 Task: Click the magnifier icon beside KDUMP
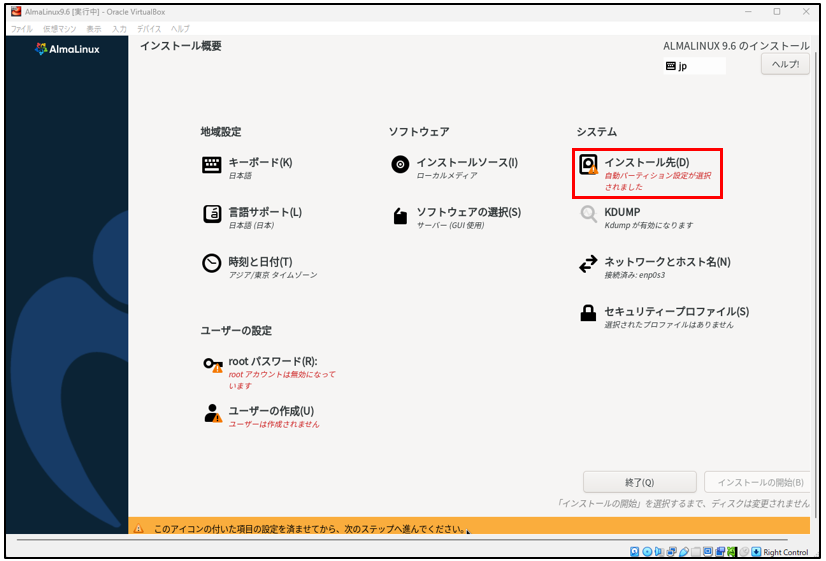(x=588, y=215)
